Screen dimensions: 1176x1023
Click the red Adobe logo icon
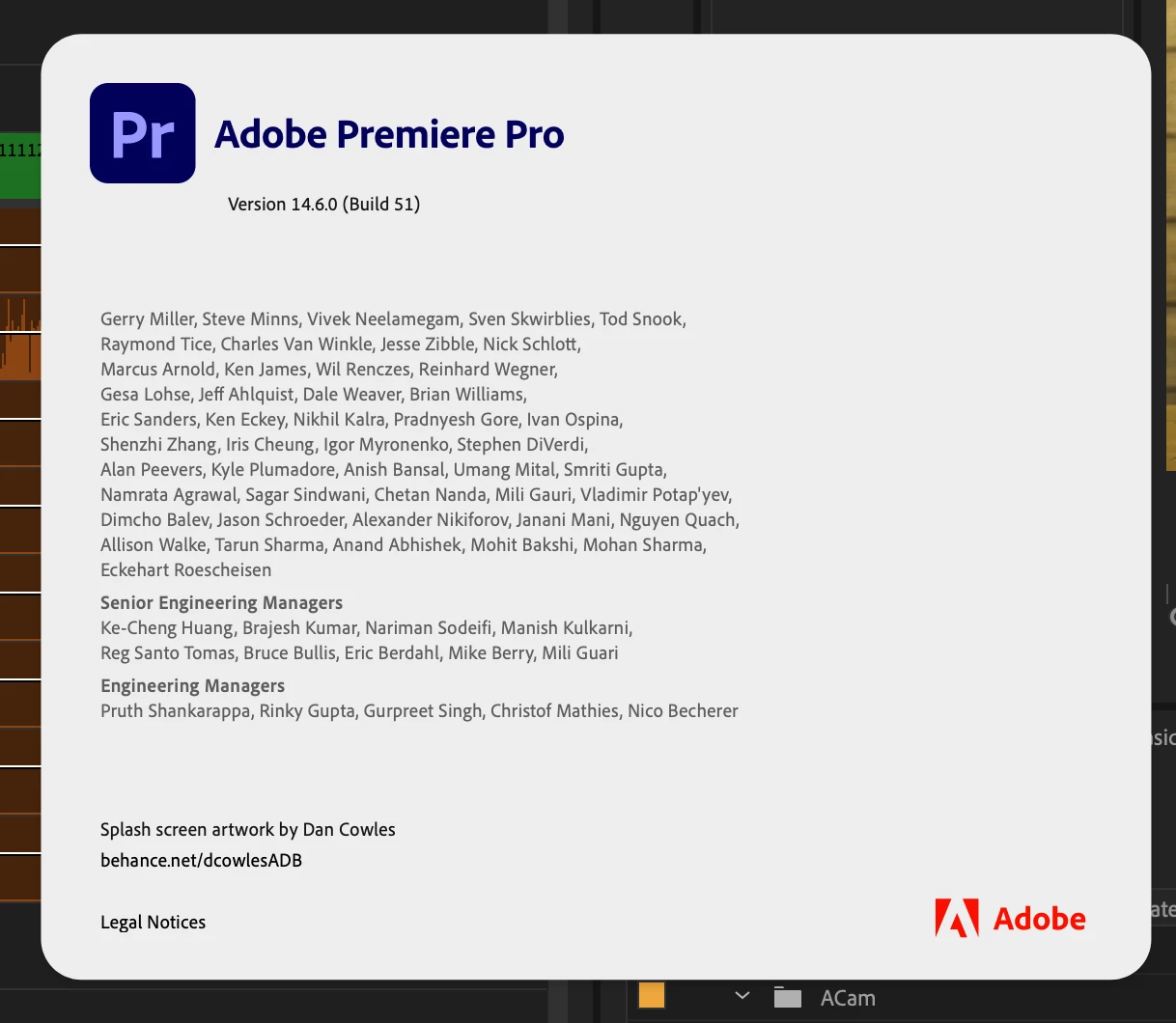957,919
